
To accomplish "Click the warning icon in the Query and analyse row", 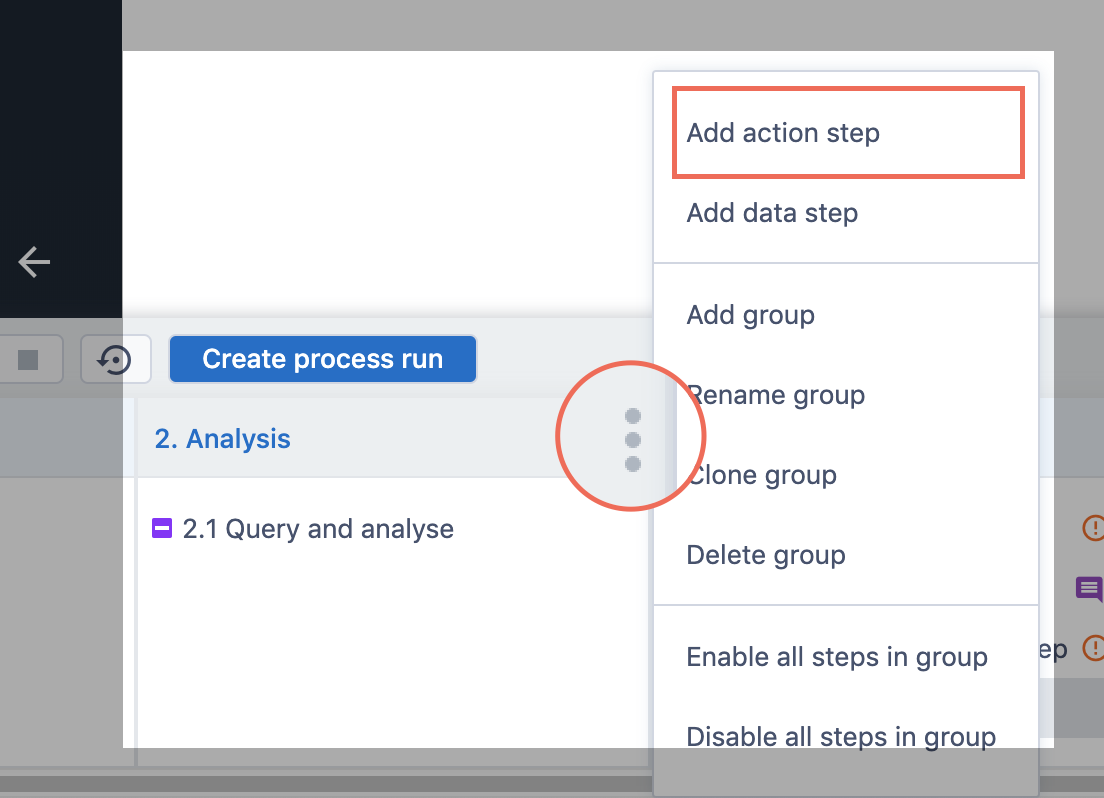I will pos(1093,527).
